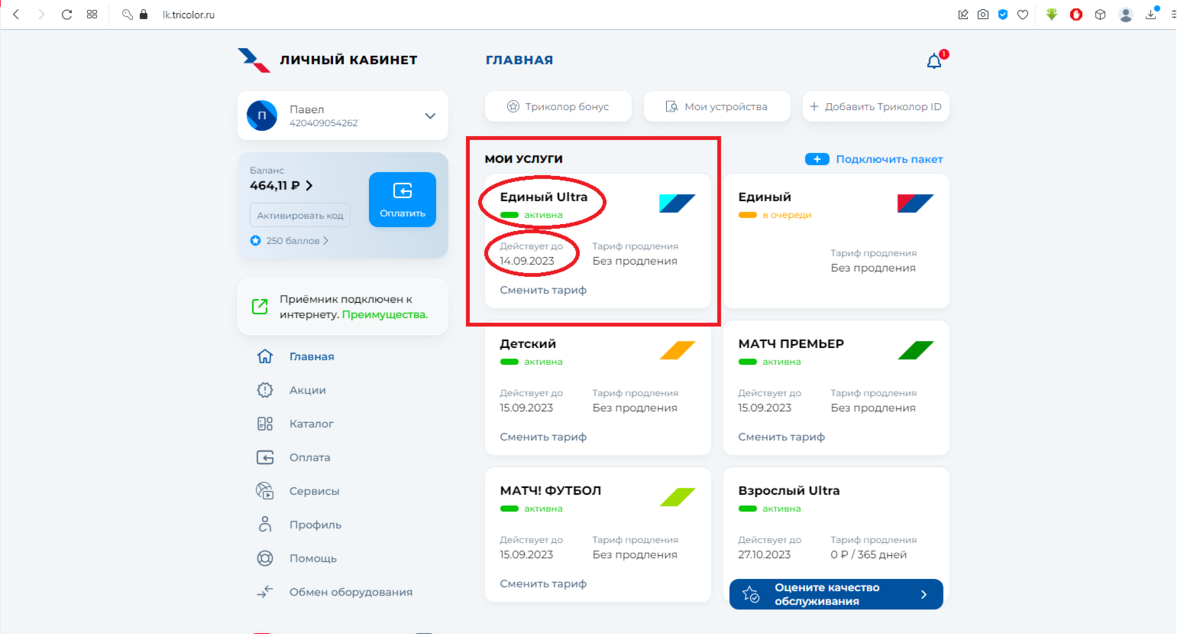1200x634 pixels.
Task: Click Добавить Триколор ID button
Action: pos(876,106)
